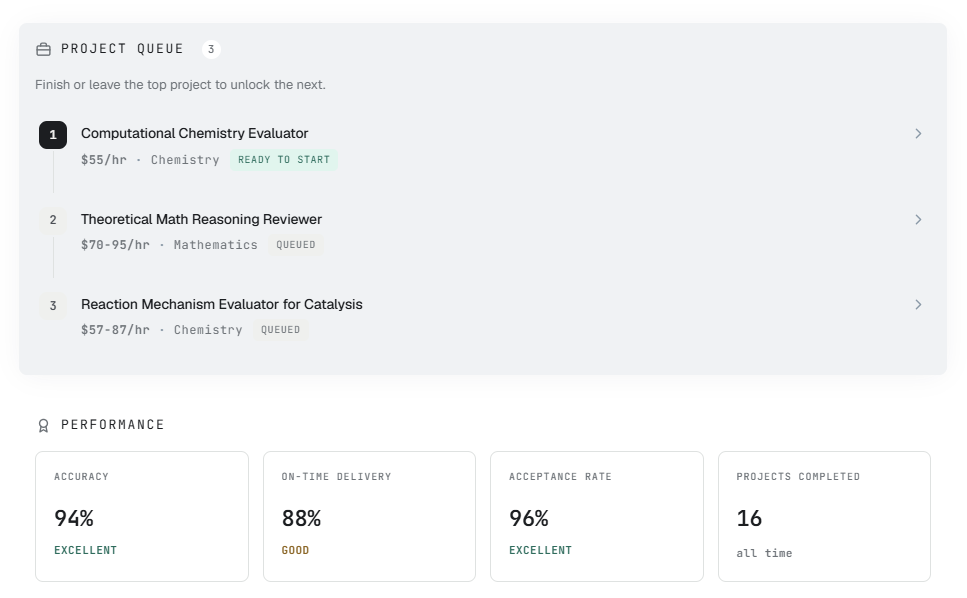
Task: Click the '$55/hr · Chemistry' rate text
Action: [150, 160]
